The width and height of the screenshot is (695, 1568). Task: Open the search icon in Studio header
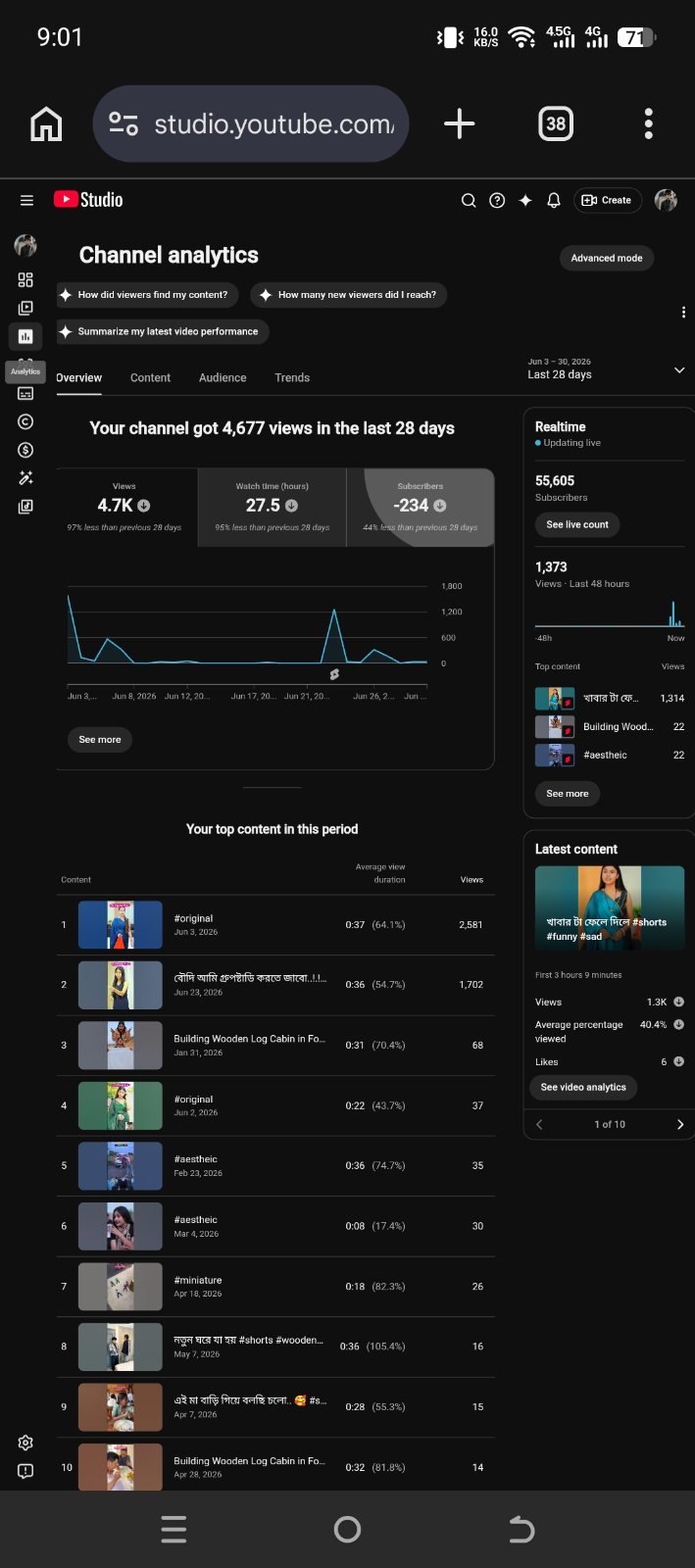(469, 200)
